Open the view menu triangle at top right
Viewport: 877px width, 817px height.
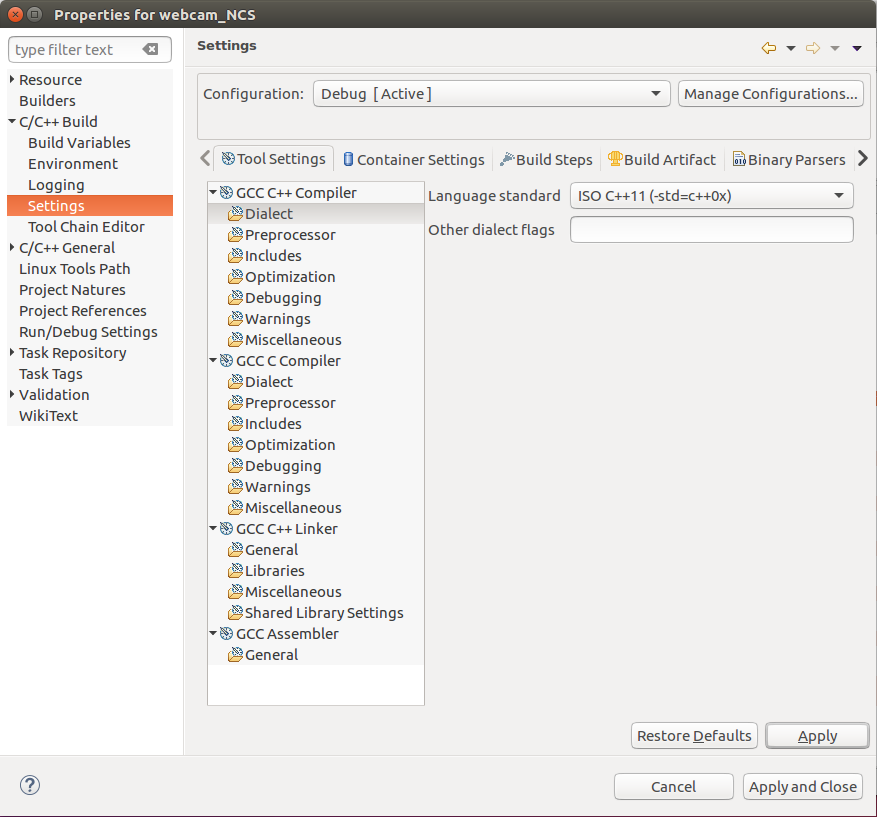click(x=856, y=49)
